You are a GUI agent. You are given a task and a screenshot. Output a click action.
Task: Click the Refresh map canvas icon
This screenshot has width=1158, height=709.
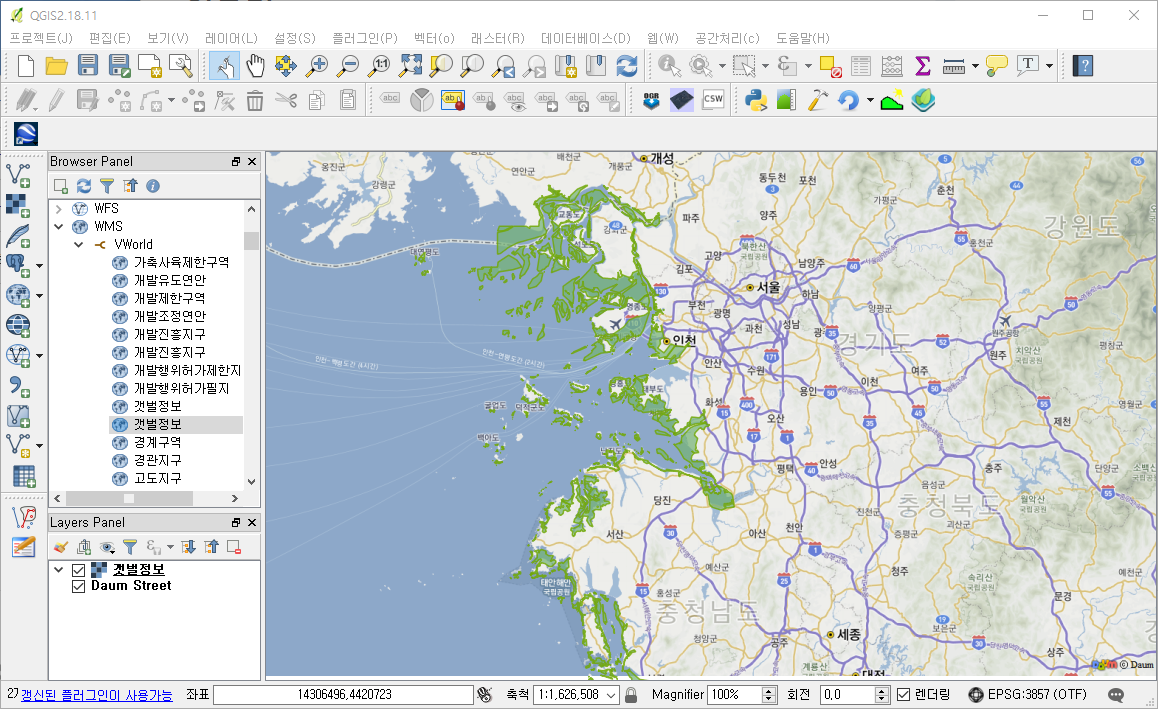click(x=627, y=66)
